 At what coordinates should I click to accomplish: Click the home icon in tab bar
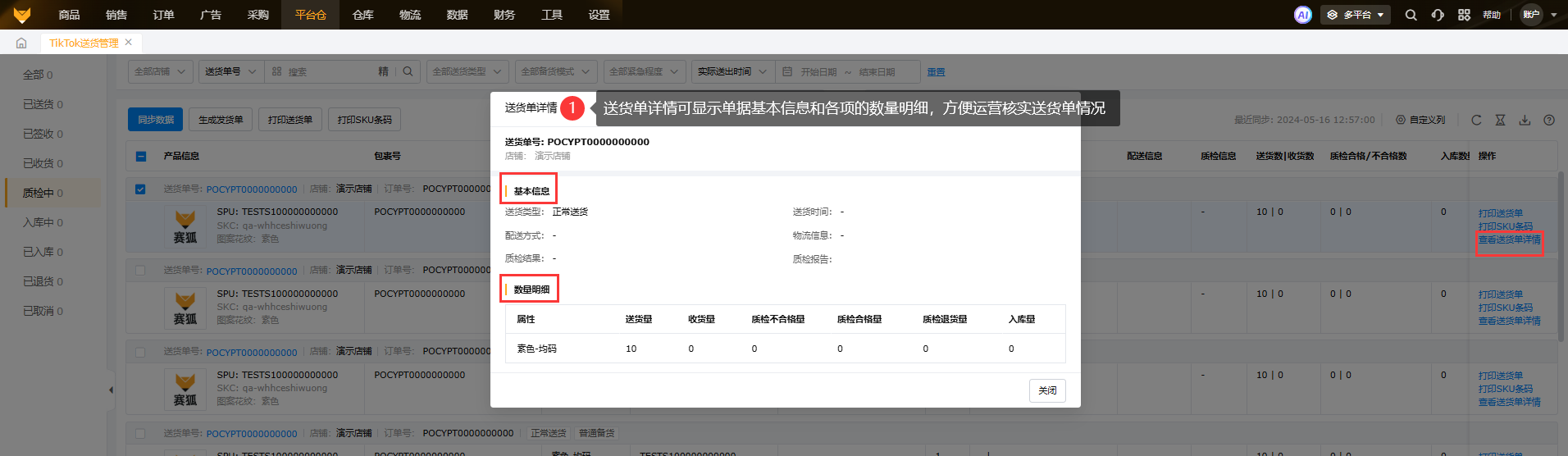(x=21, y=43)
